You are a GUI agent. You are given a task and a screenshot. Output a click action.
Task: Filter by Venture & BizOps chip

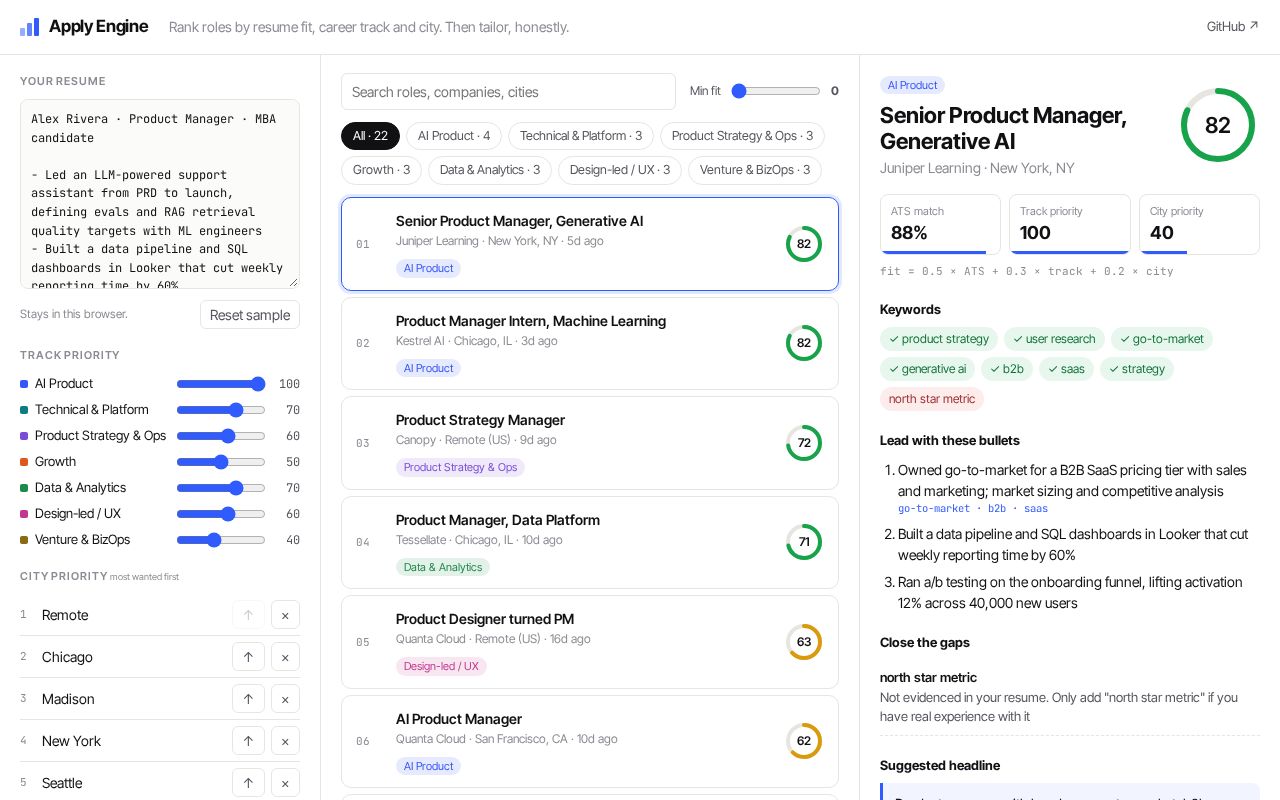pos(755,170)
